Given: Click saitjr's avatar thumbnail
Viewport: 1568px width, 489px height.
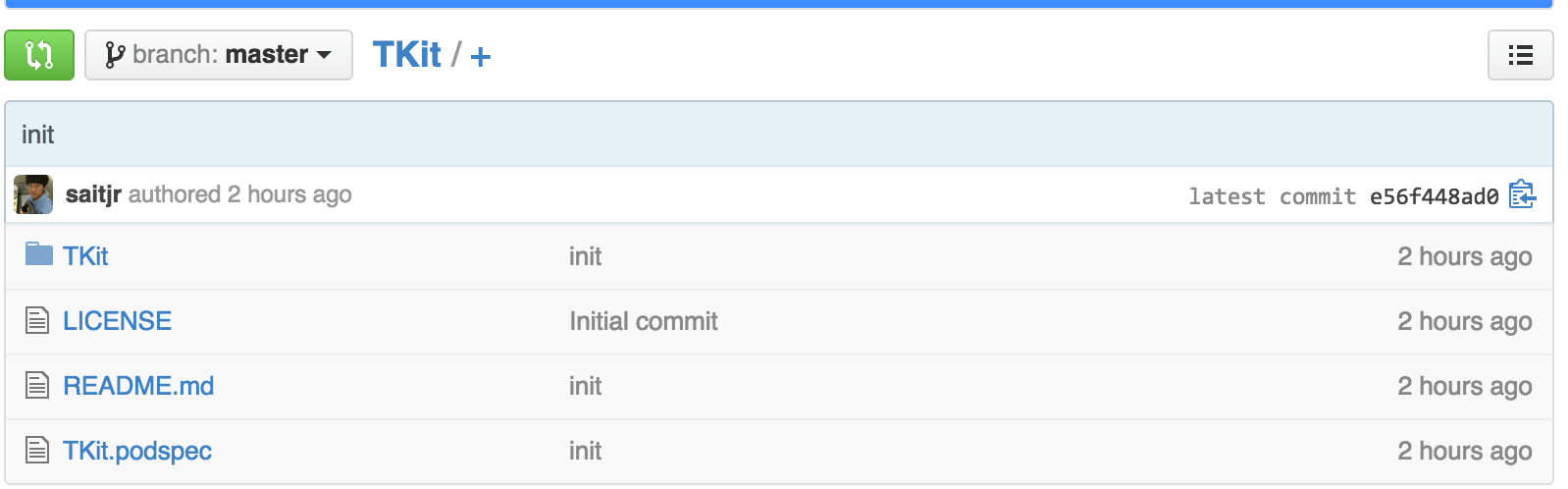Looking at the screenshot, I should 33,194.
